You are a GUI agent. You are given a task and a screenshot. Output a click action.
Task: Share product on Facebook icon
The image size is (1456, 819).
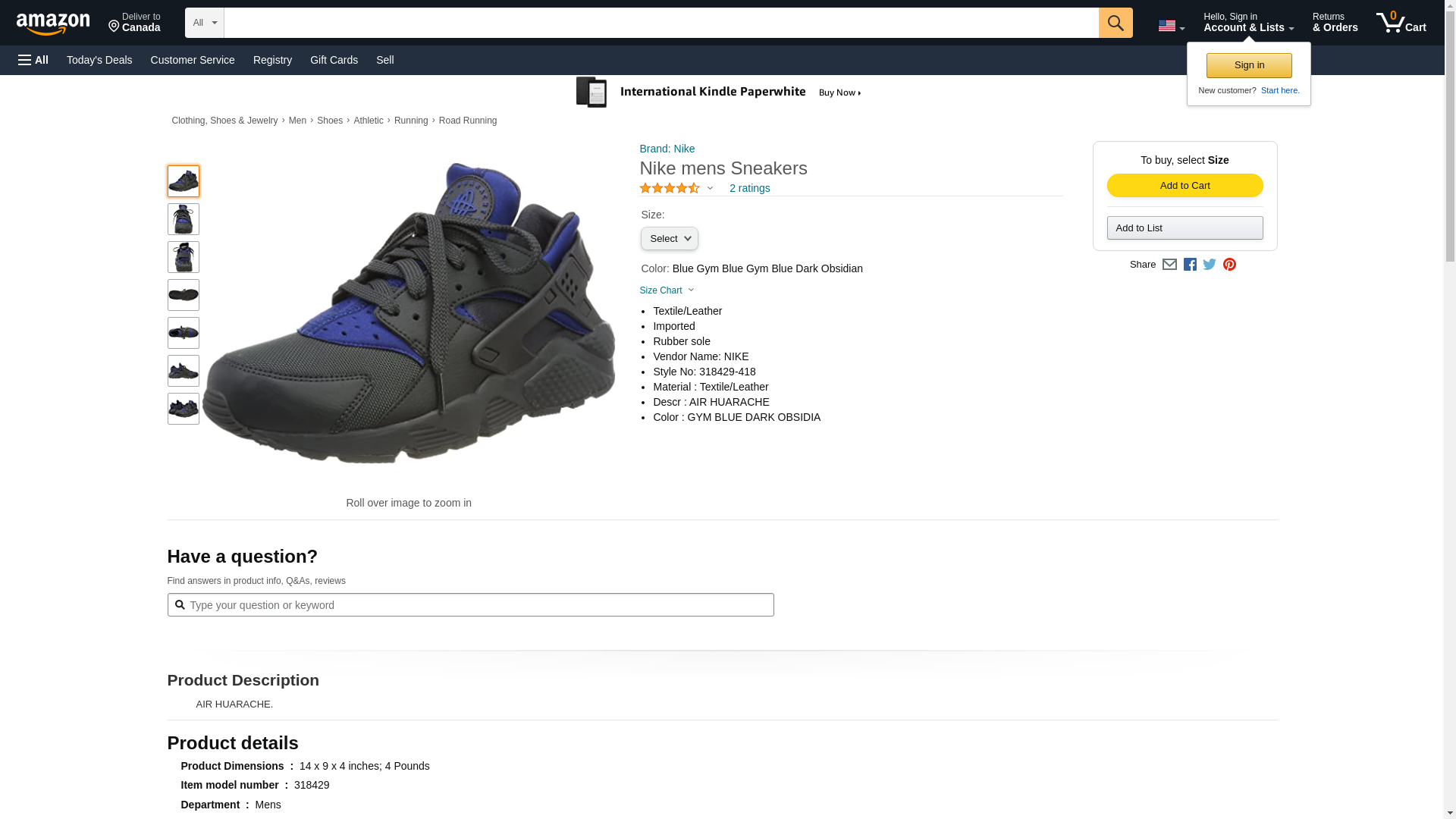[x=1190, y=265]
